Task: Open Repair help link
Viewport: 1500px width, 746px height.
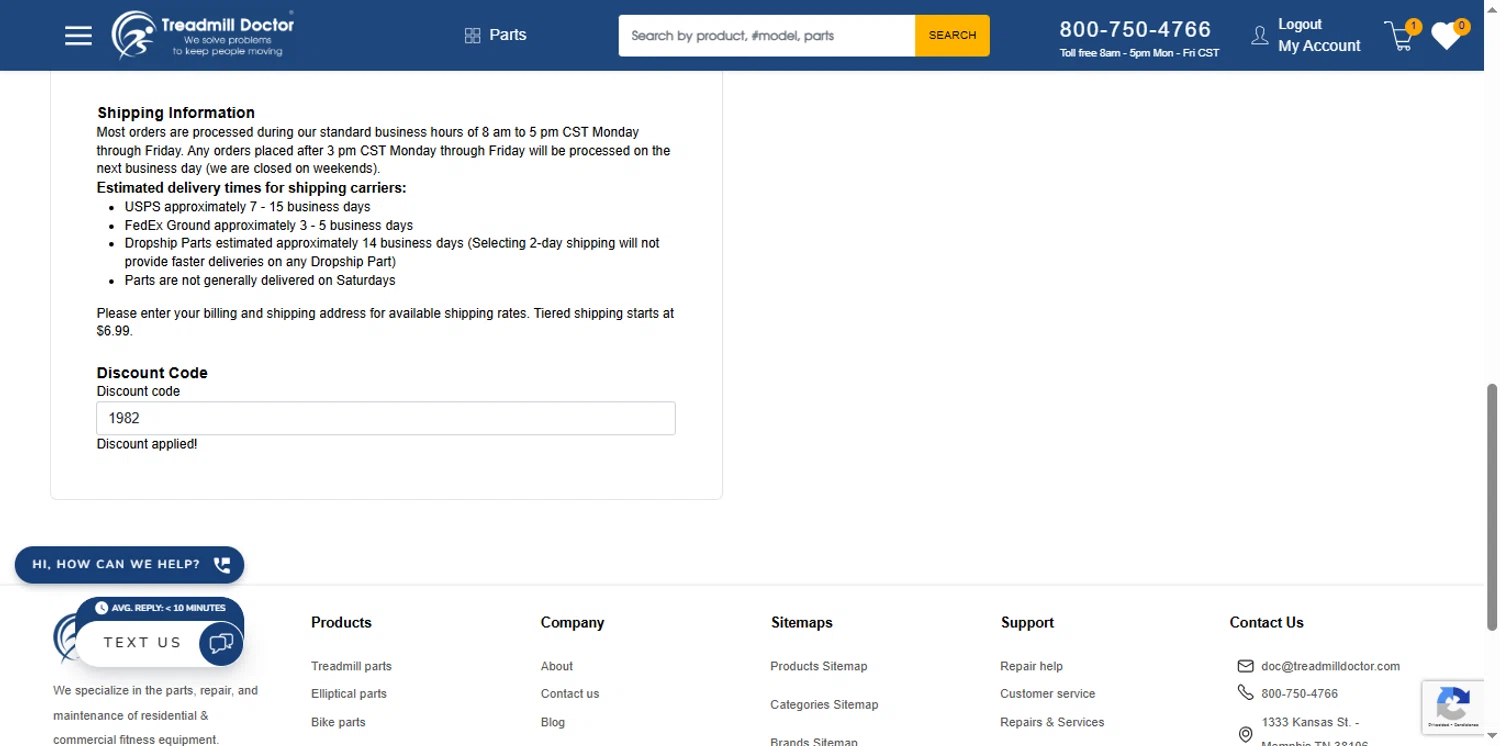Action: [1031, 666]
